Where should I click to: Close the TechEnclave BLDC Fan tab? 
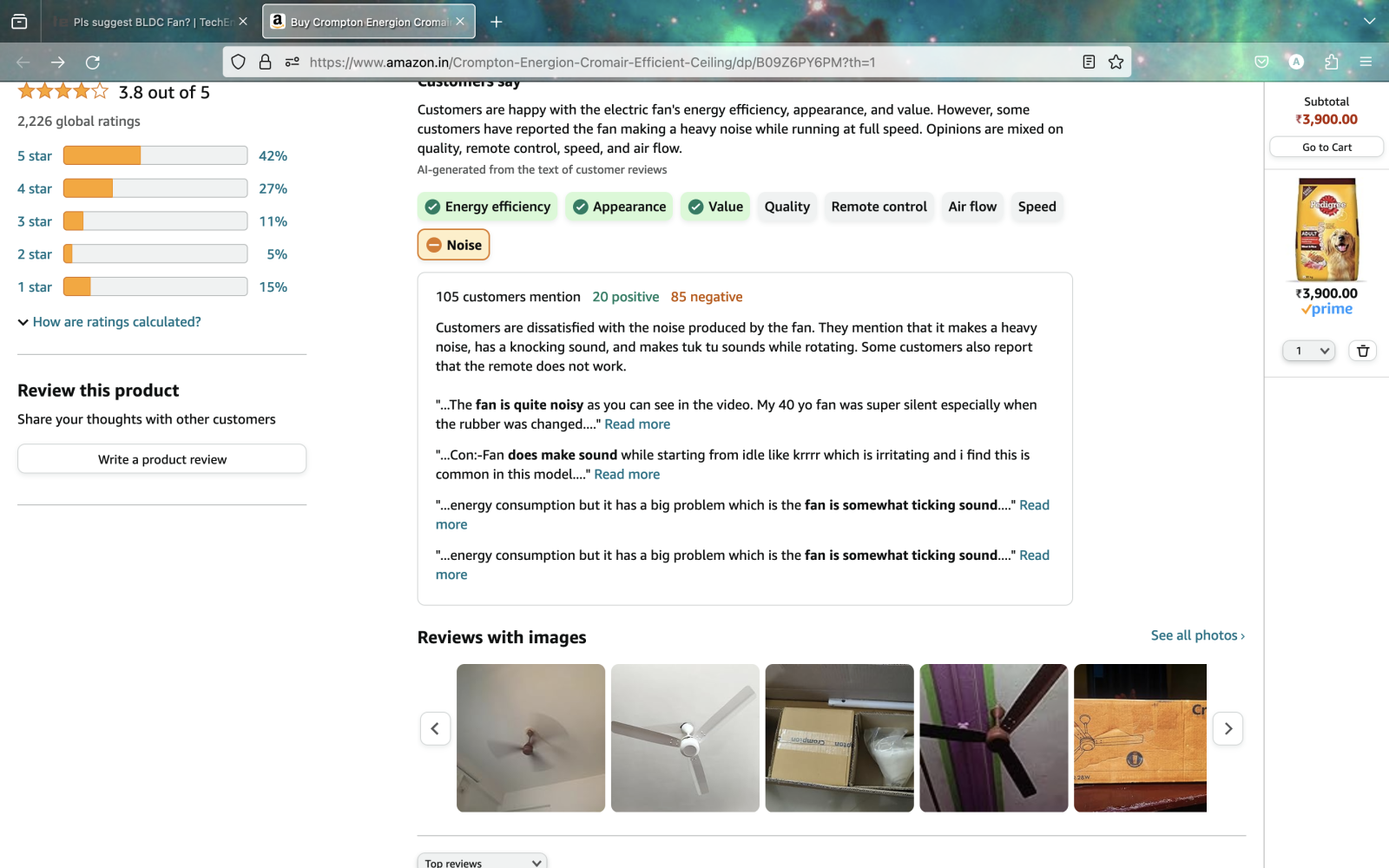(x=243, y=22)
